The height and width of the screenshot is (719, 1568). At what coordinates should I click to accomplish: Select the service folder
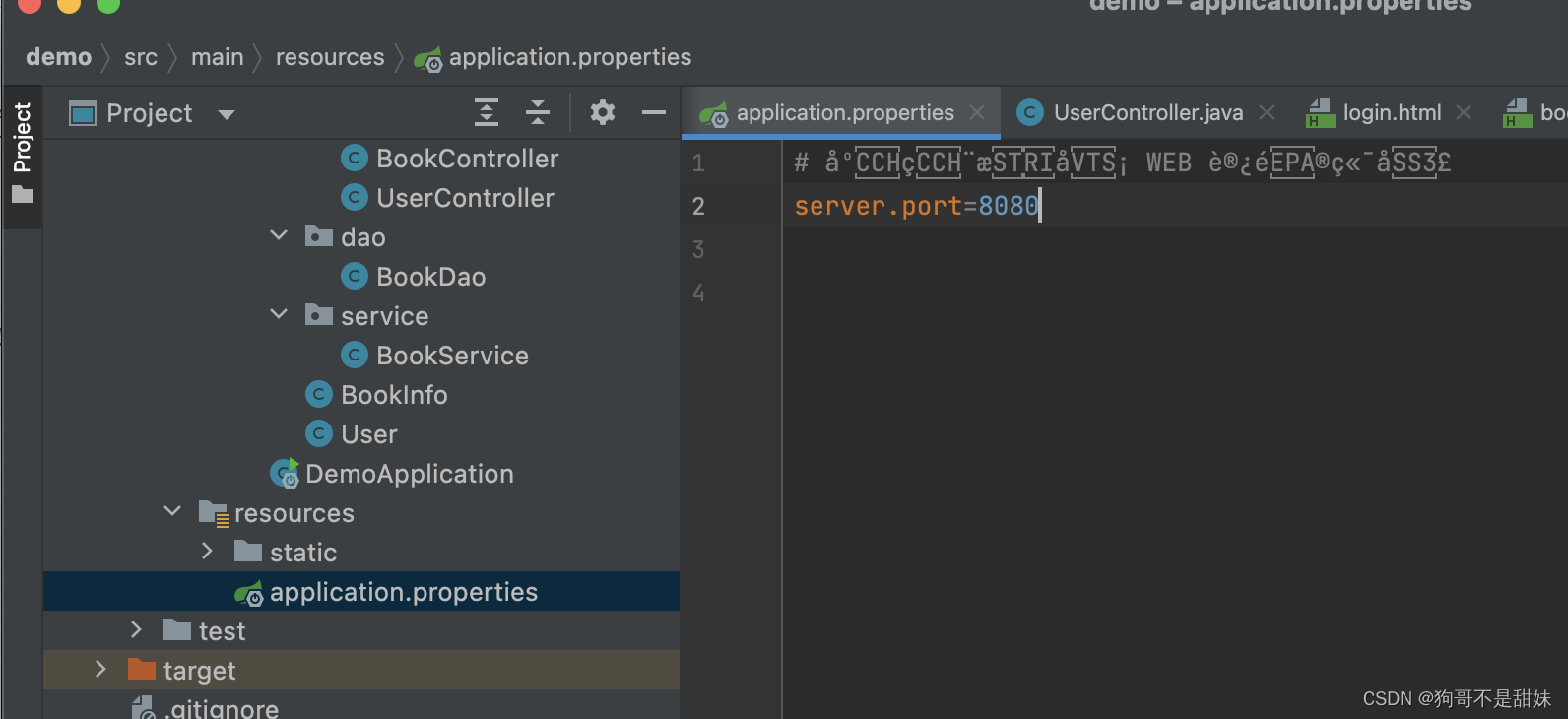(x=384, y=316)
